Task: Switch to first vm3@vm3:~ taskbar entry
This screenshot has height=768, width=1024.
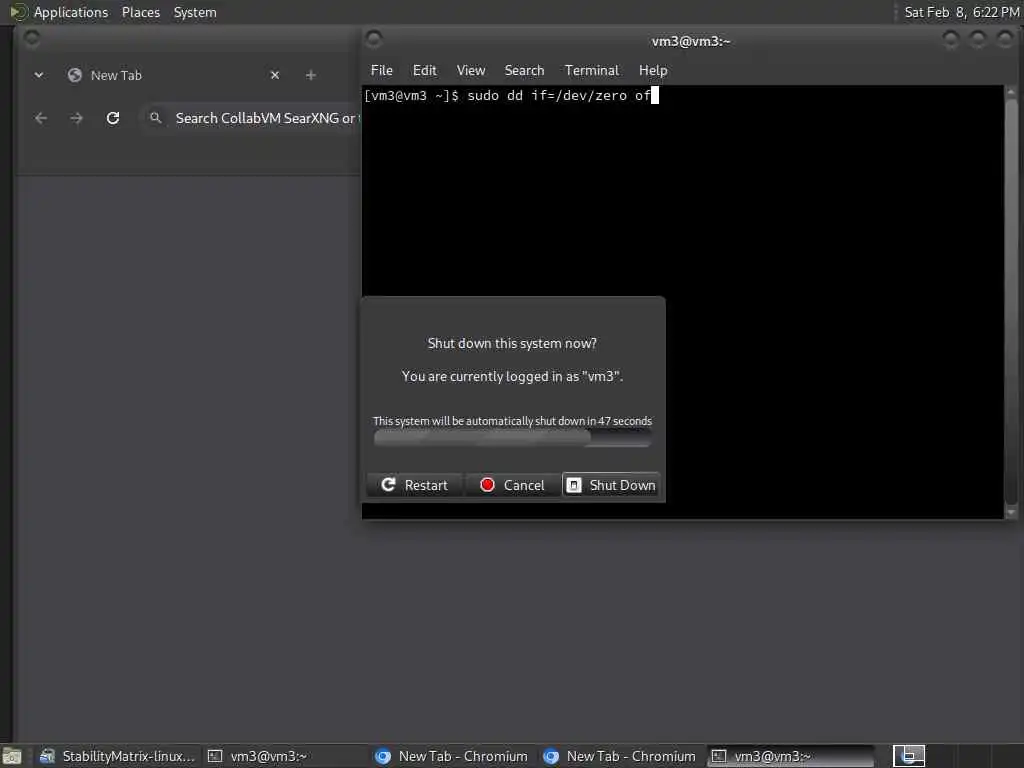Action: (x=286, y=756)
